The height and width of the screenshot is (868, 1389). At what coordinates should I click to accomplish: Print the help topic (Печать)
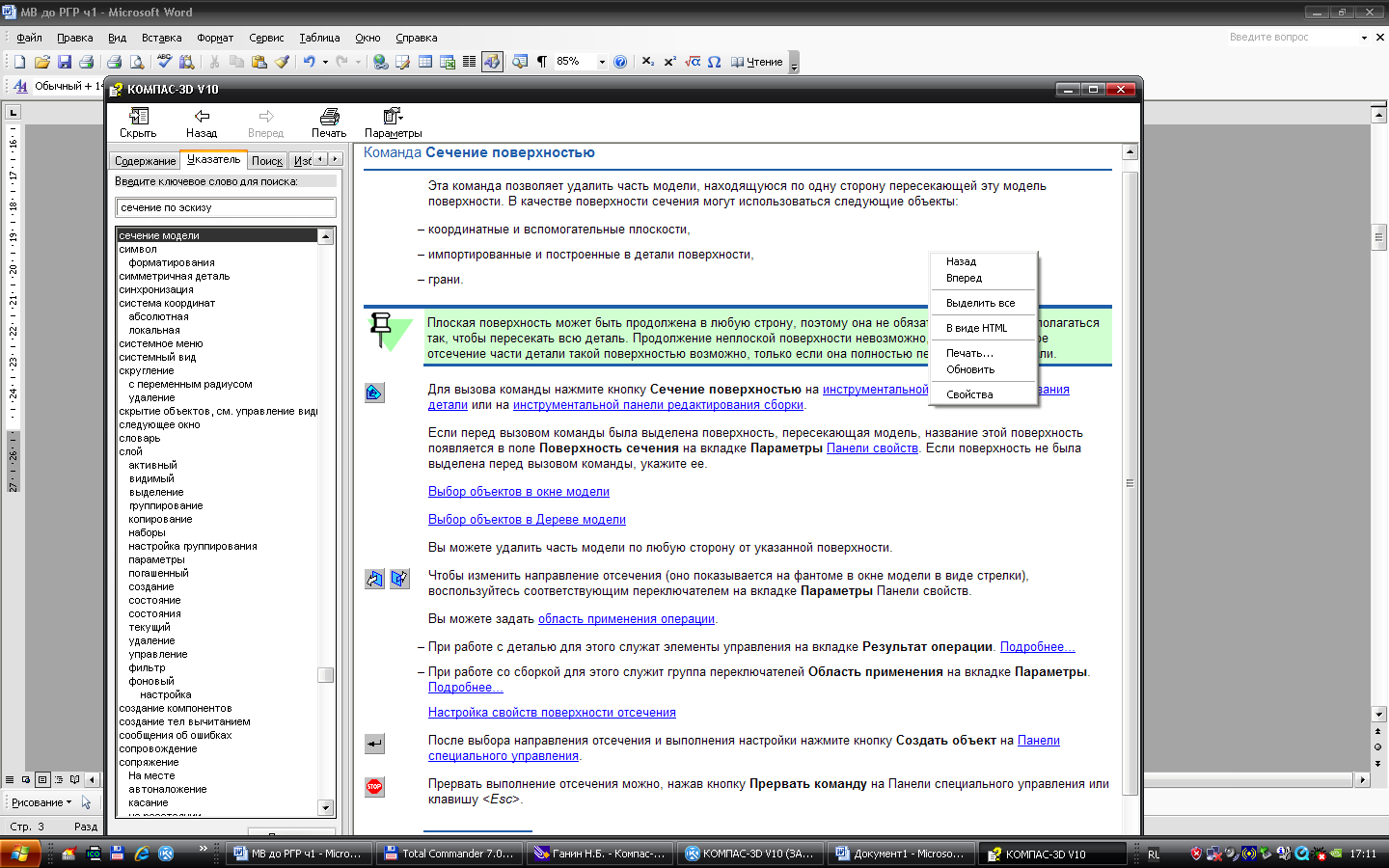pos(329,122)
